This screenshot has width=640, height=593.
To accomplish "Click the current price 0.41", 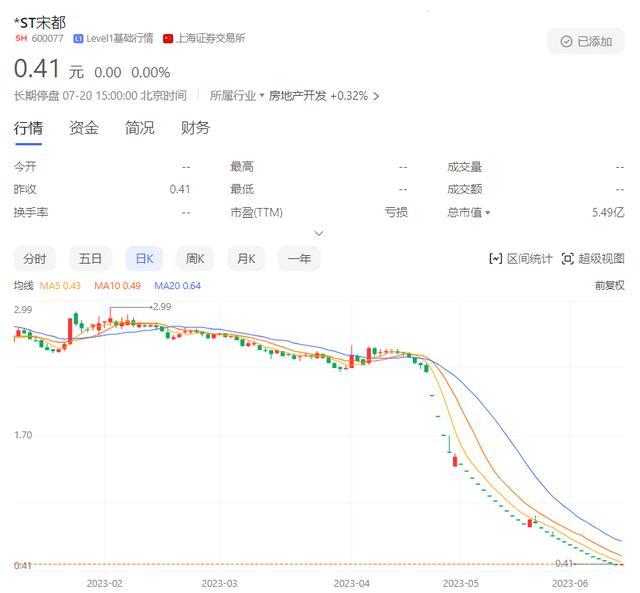I will point(37,69).
